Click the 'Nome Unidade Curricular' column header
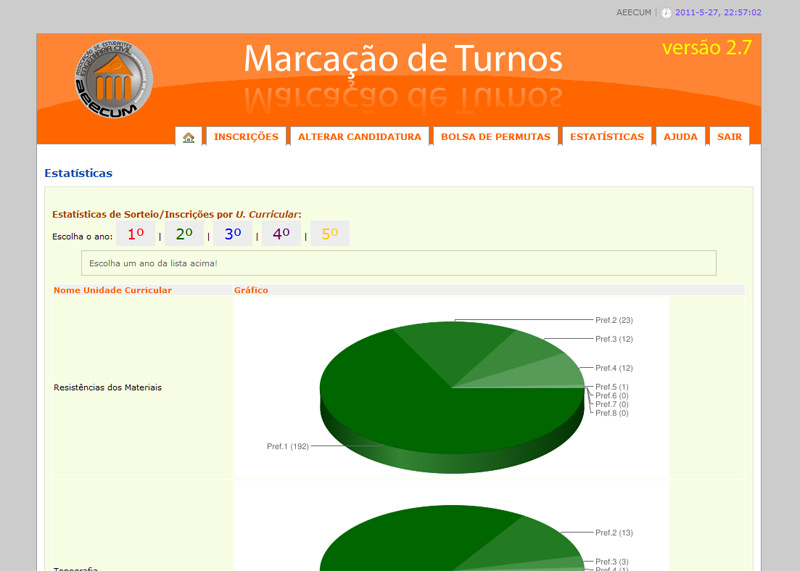Screen dimensions: 800x571 pyautogui.click(x=113, y=290)
